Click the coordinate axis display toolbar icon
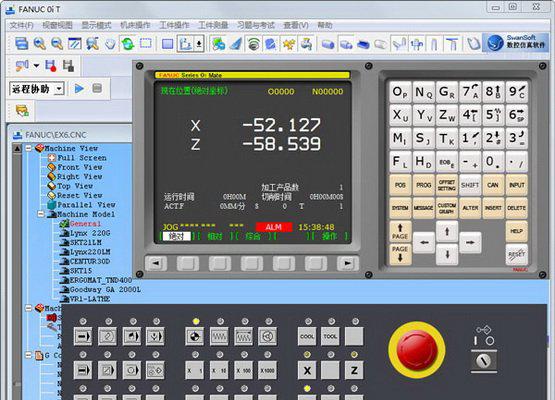 (185, 44)
